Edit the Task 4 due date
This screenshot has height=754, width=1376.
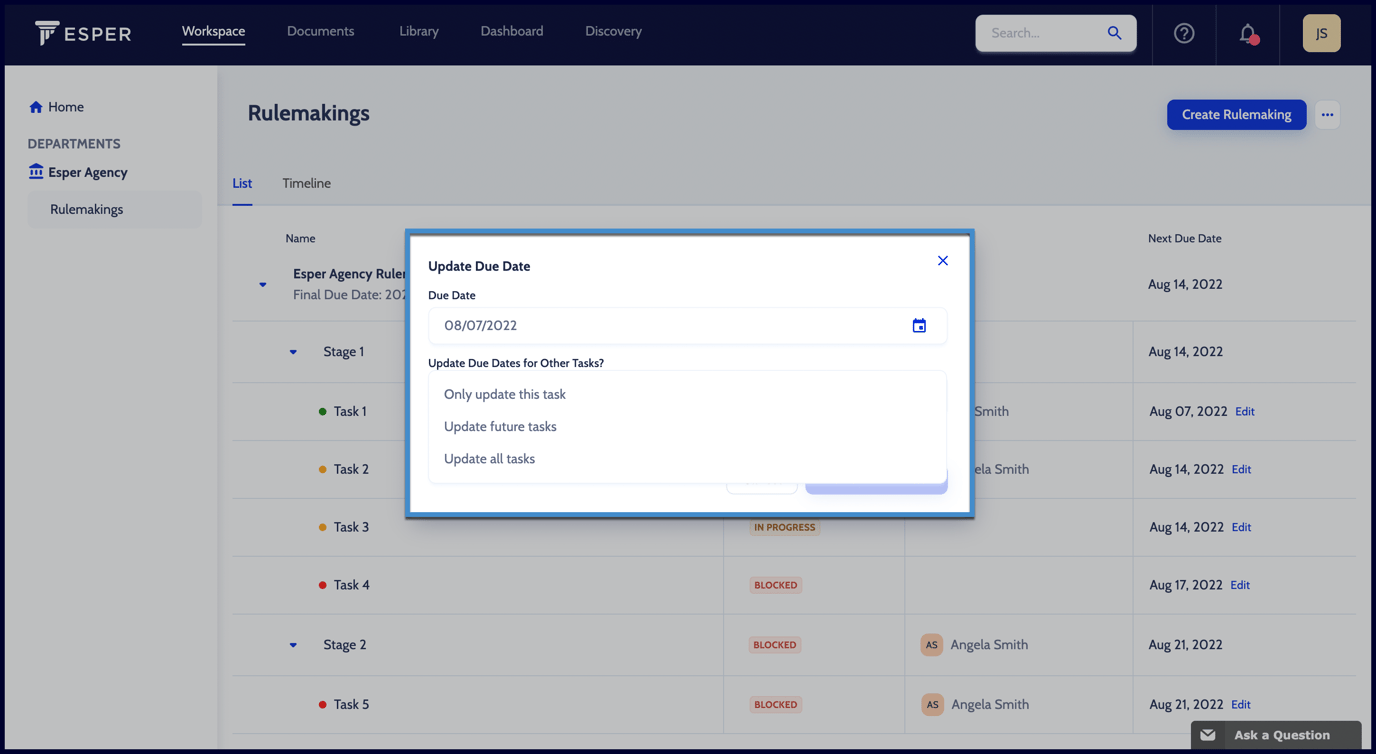[1240, 585]
